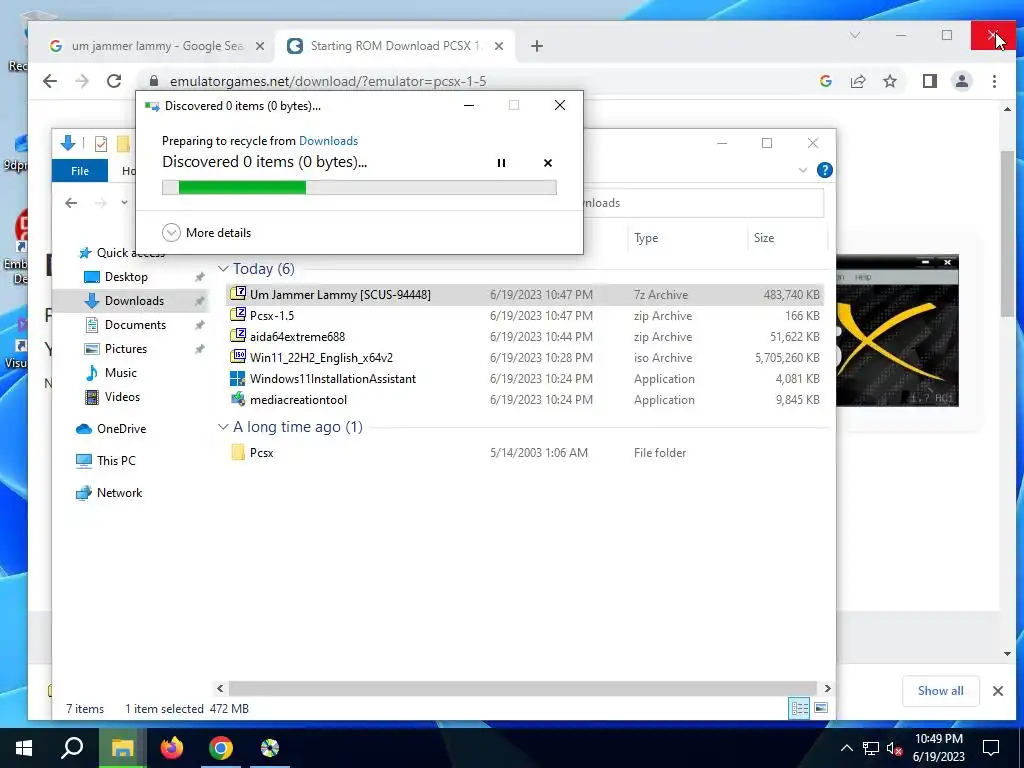
Task: Open a new Chrome tab
Action: coord(537,46)
